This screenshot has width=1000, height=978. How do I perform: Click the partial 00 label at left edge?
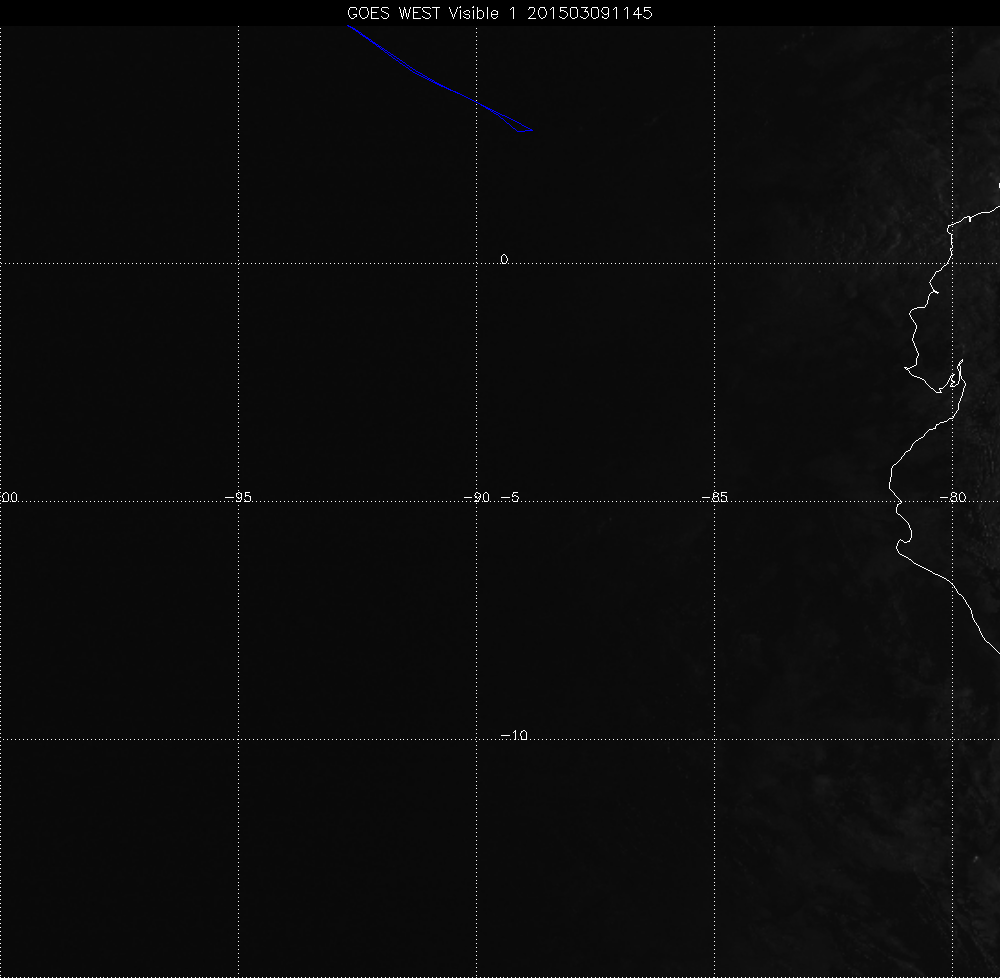click(10, 497)
